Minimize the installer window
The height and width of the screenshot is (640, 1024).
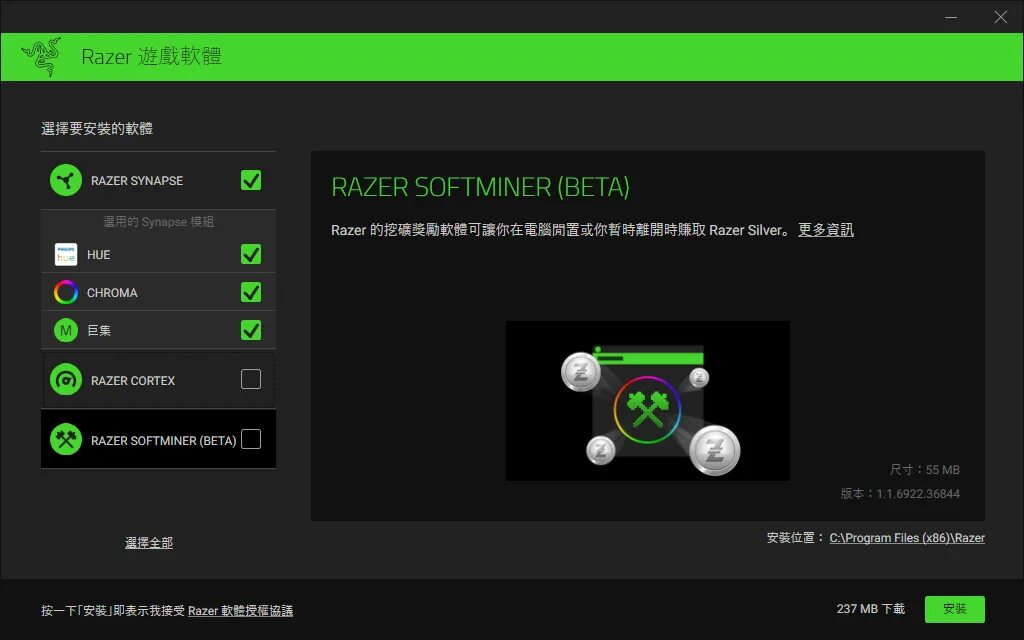pyautogui.click(x=951, y=17)
